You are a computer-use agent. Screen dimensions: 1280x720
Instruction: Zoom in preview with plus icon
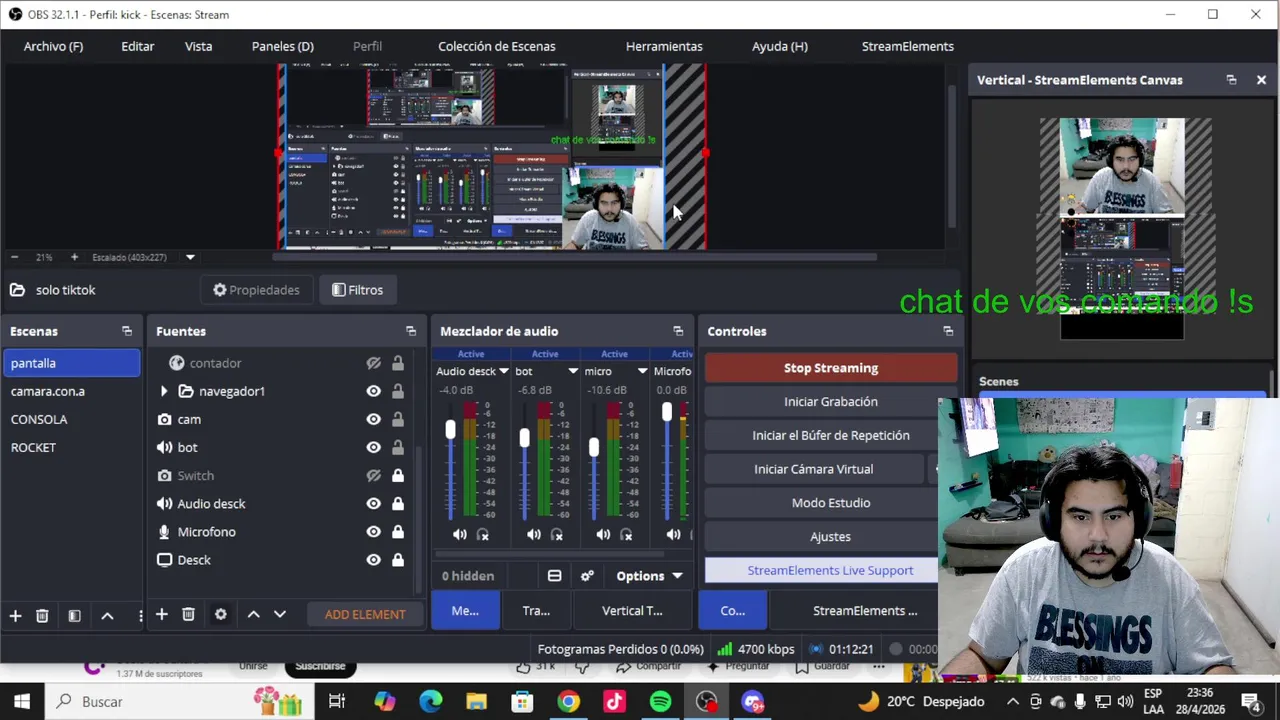(74, 257)
